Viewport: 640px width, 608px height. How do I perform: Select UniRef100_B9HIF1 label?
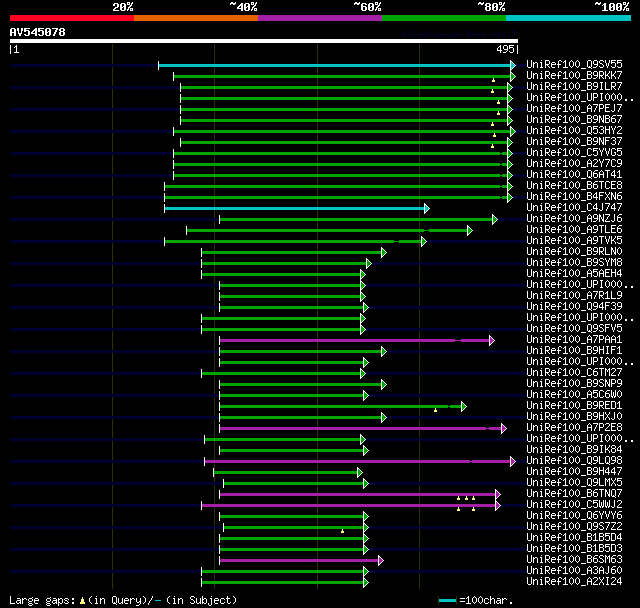[574, 351]
